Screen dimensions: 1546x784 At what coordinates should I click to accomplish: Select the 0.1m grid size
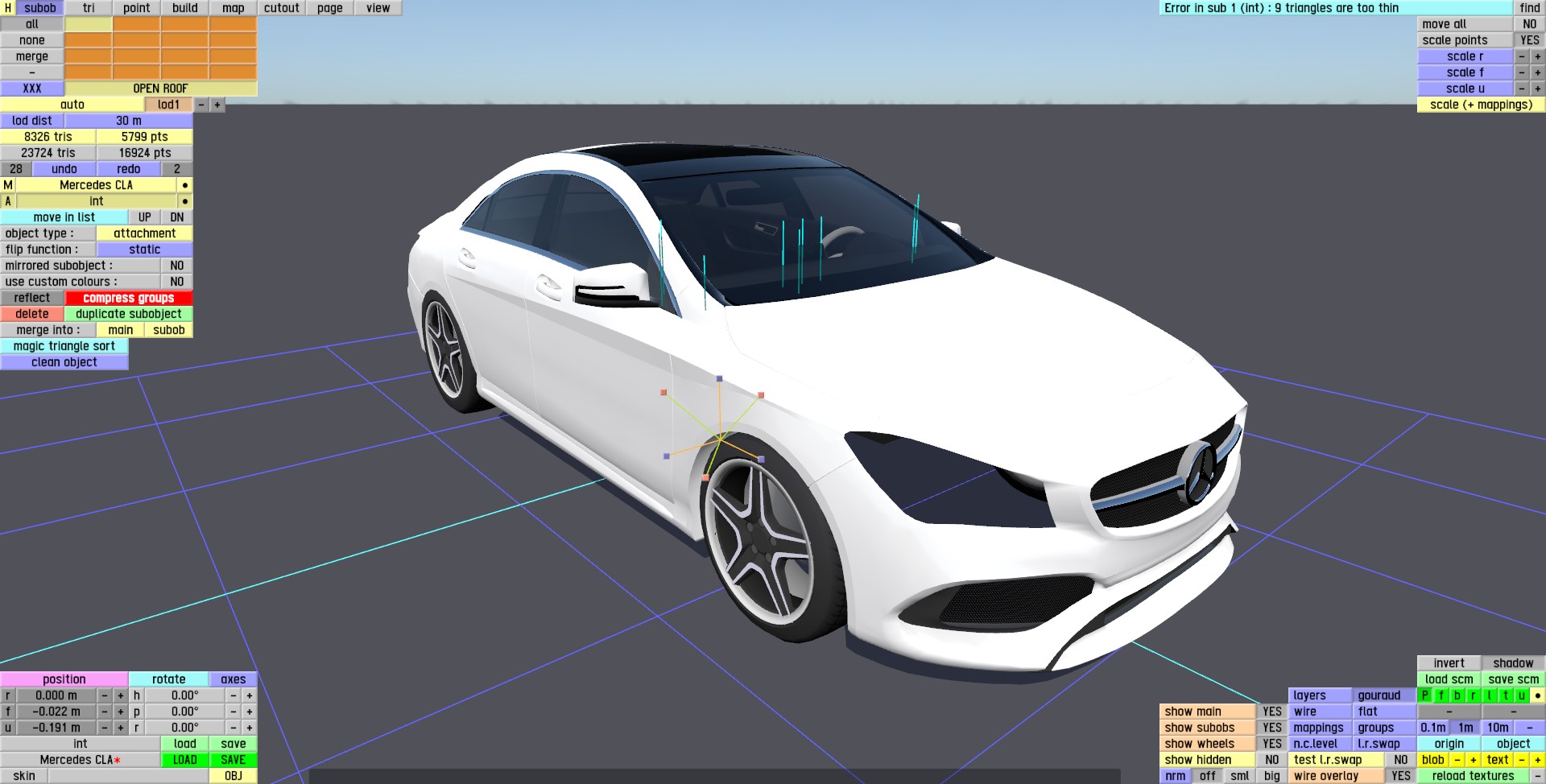pos(1433,728)
